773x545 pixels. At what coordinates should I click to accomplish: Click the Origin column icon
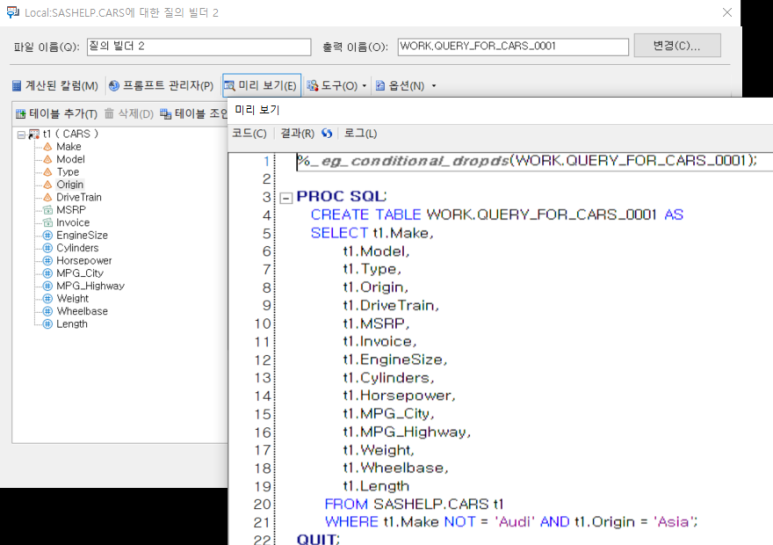click(x=47, y=185)
